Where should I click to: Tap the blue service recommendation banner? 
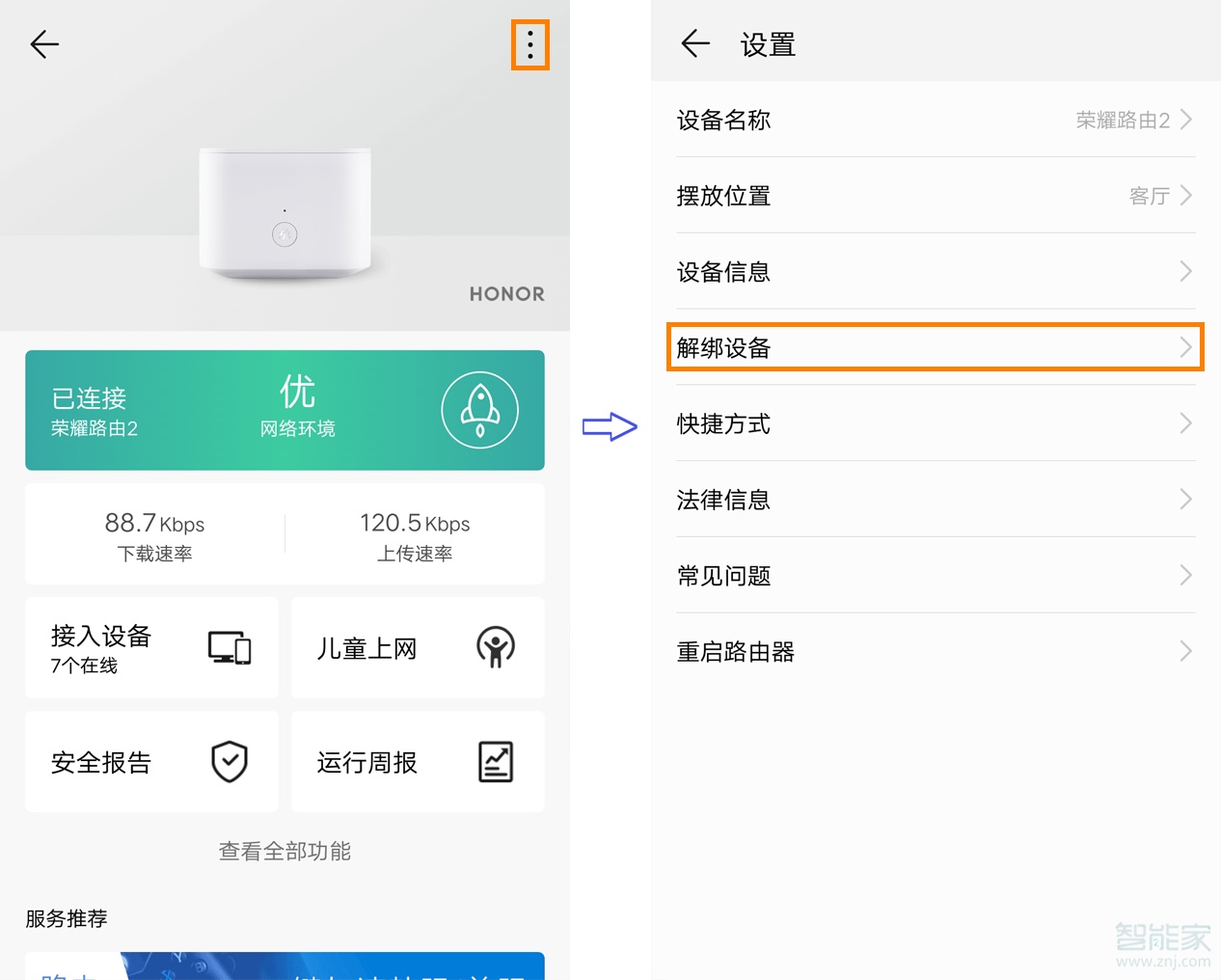point(285,966)
